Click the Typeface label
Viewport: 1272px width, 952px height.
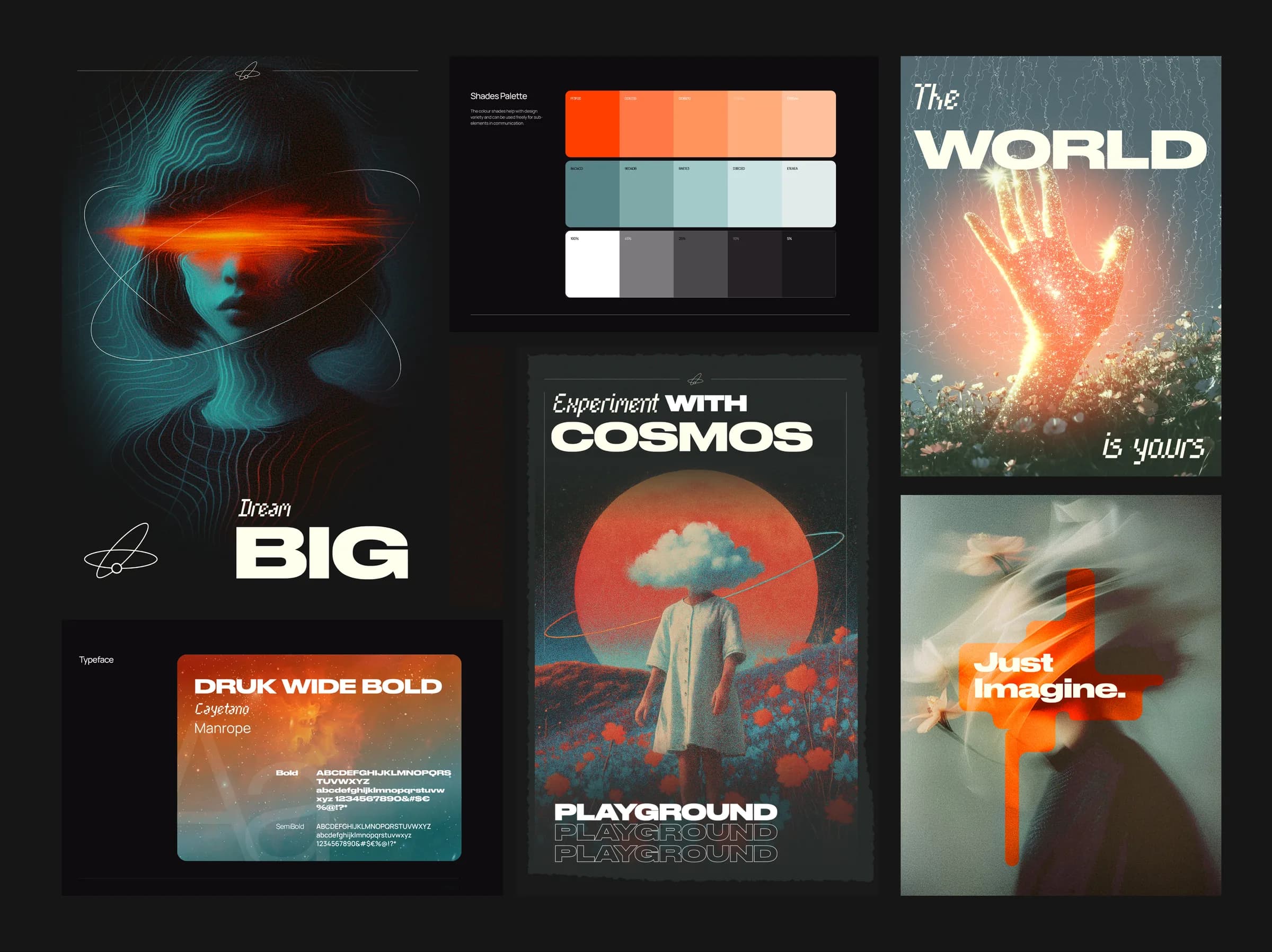point(96,660)
